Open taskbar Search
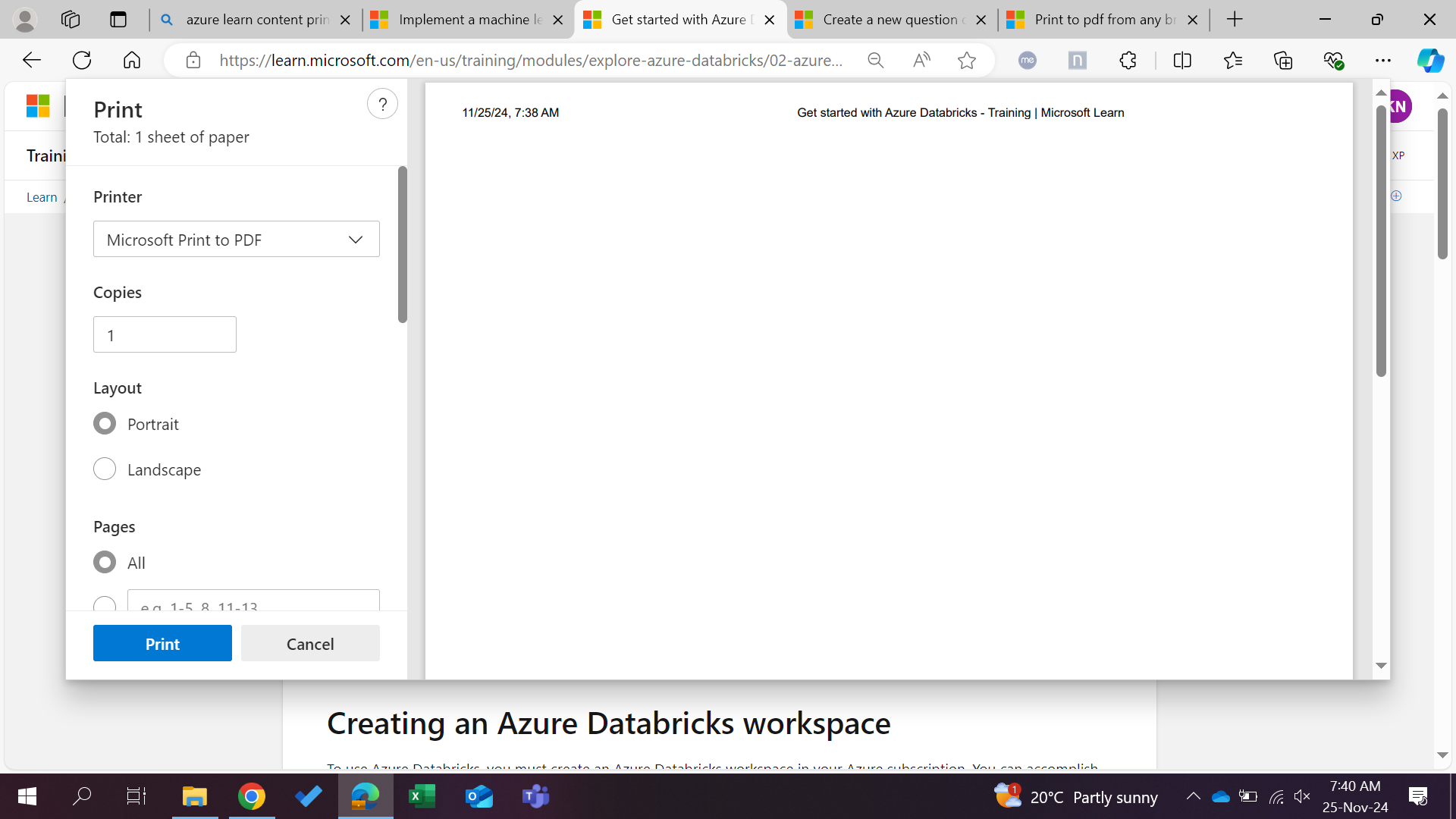Viewport: 1456px width, 819px height. tap(81, 796)
